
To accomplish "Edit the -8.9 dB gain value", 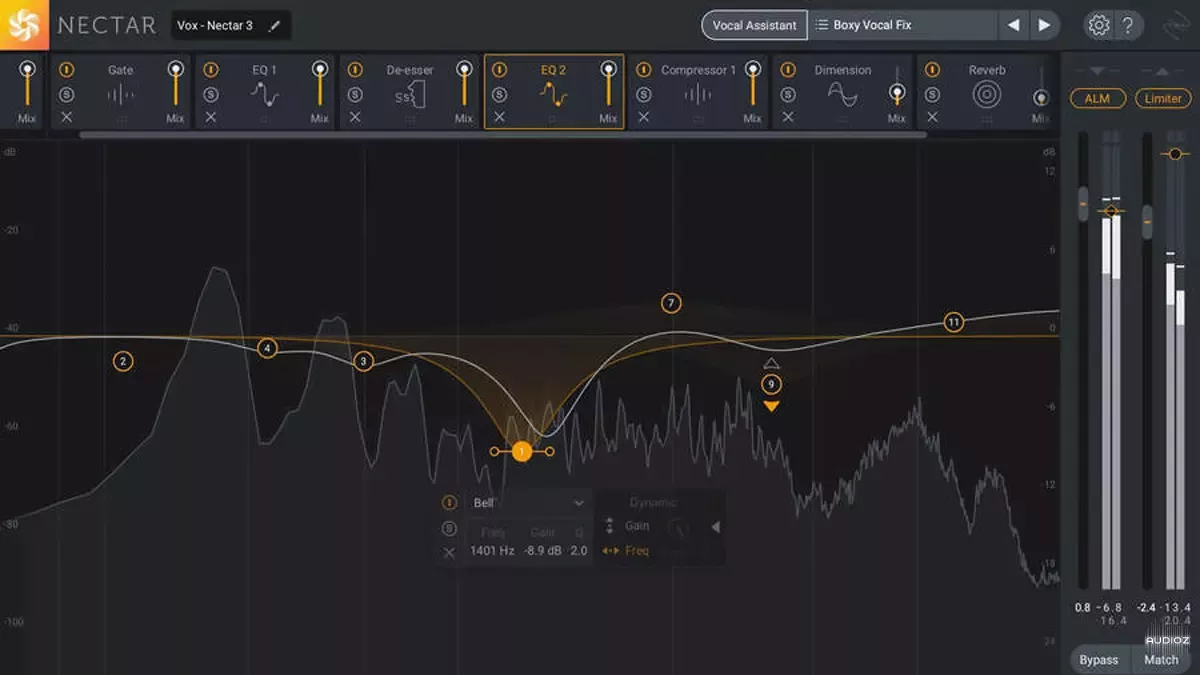I will 543,551.
